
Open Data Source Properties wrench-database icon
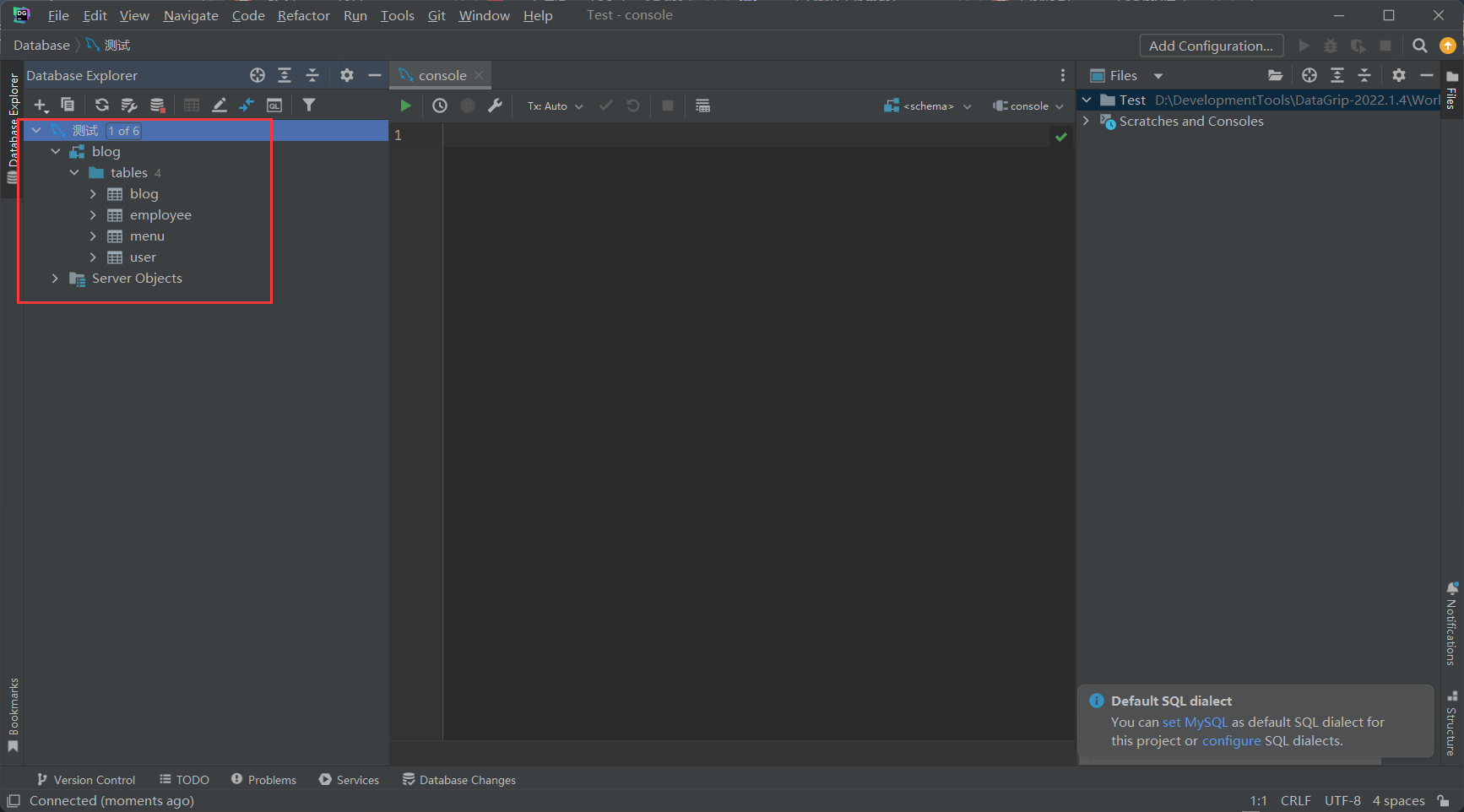click(x=129, y=105)
